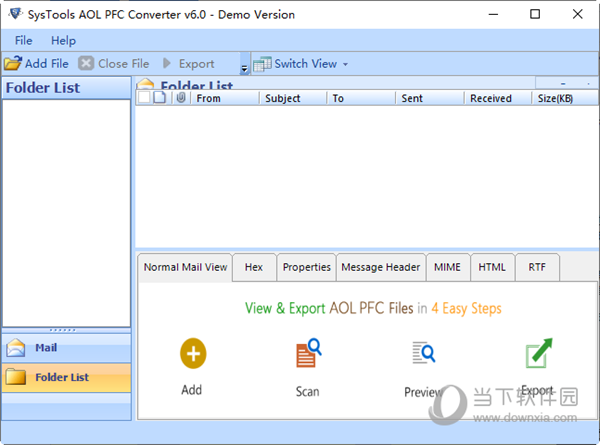Click the Close File X icon
This screenshot has height=445, width=600.
[86, 64]
